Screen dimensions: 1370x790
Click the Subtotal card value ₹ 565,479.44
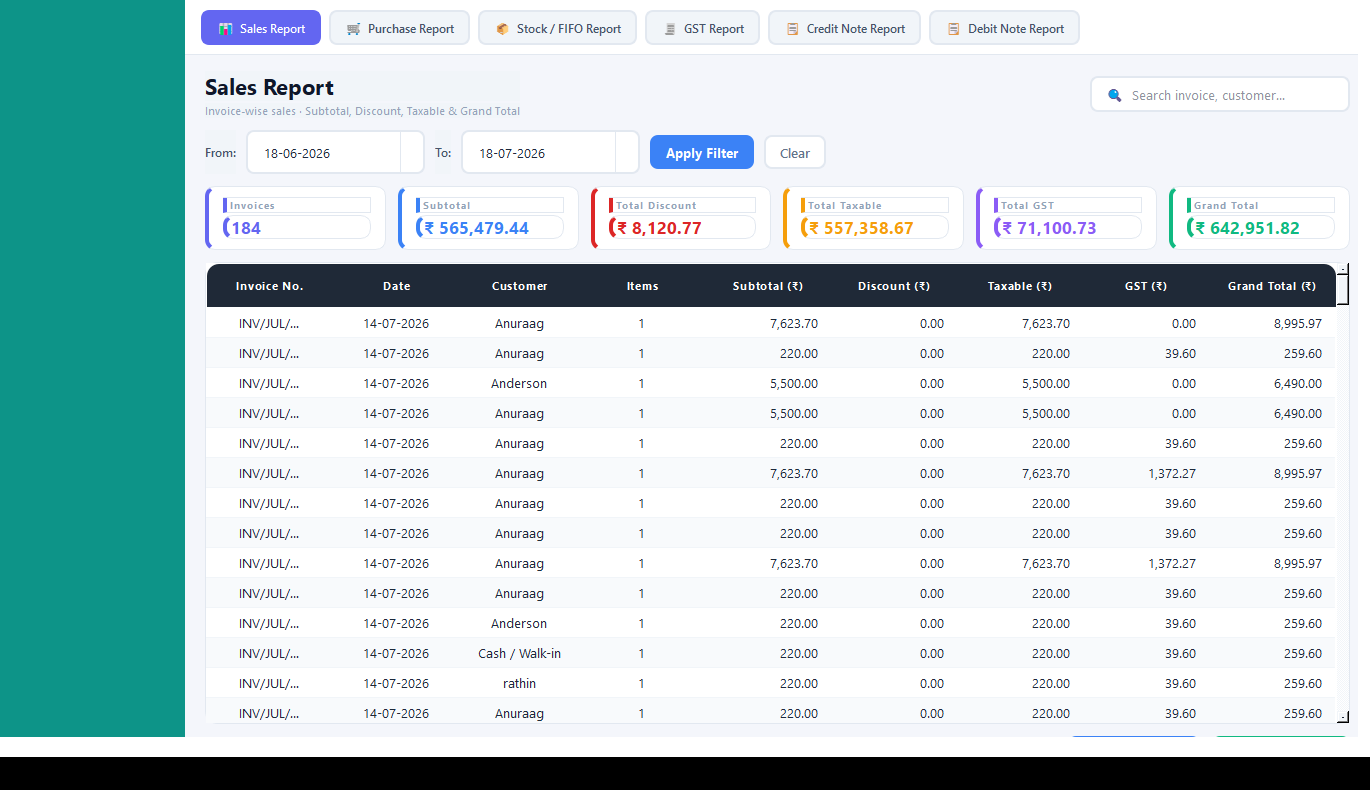pyautogui.click(x=477, y=228)
